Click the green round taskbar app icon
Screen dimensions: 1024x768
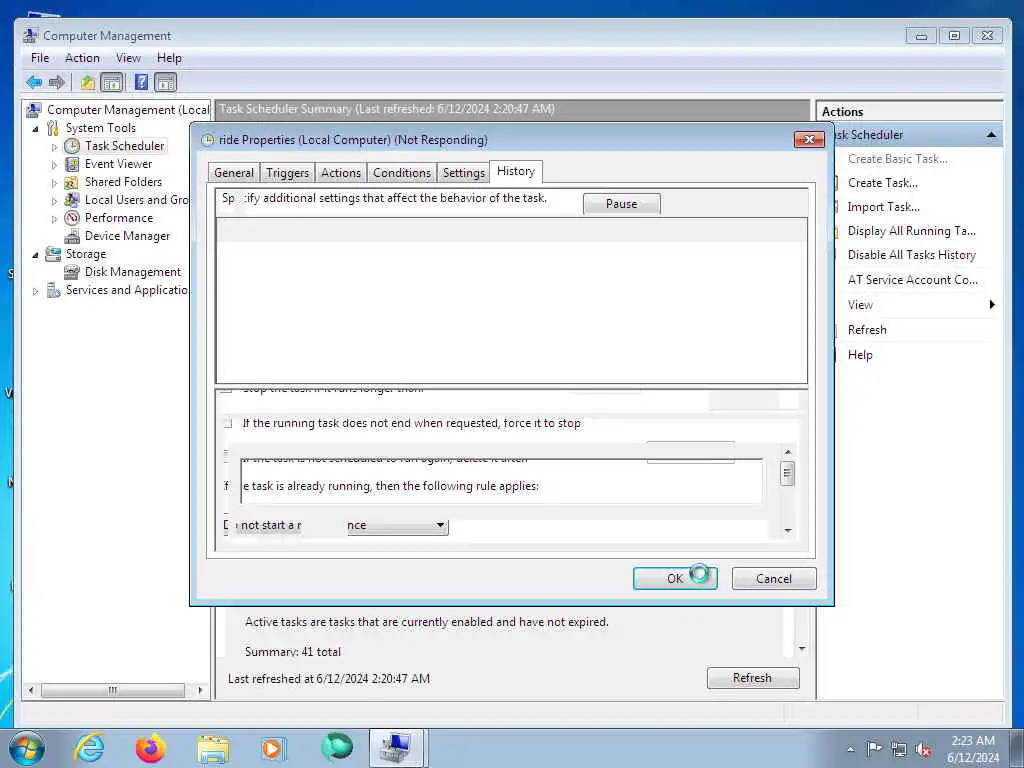coord(337,747)
